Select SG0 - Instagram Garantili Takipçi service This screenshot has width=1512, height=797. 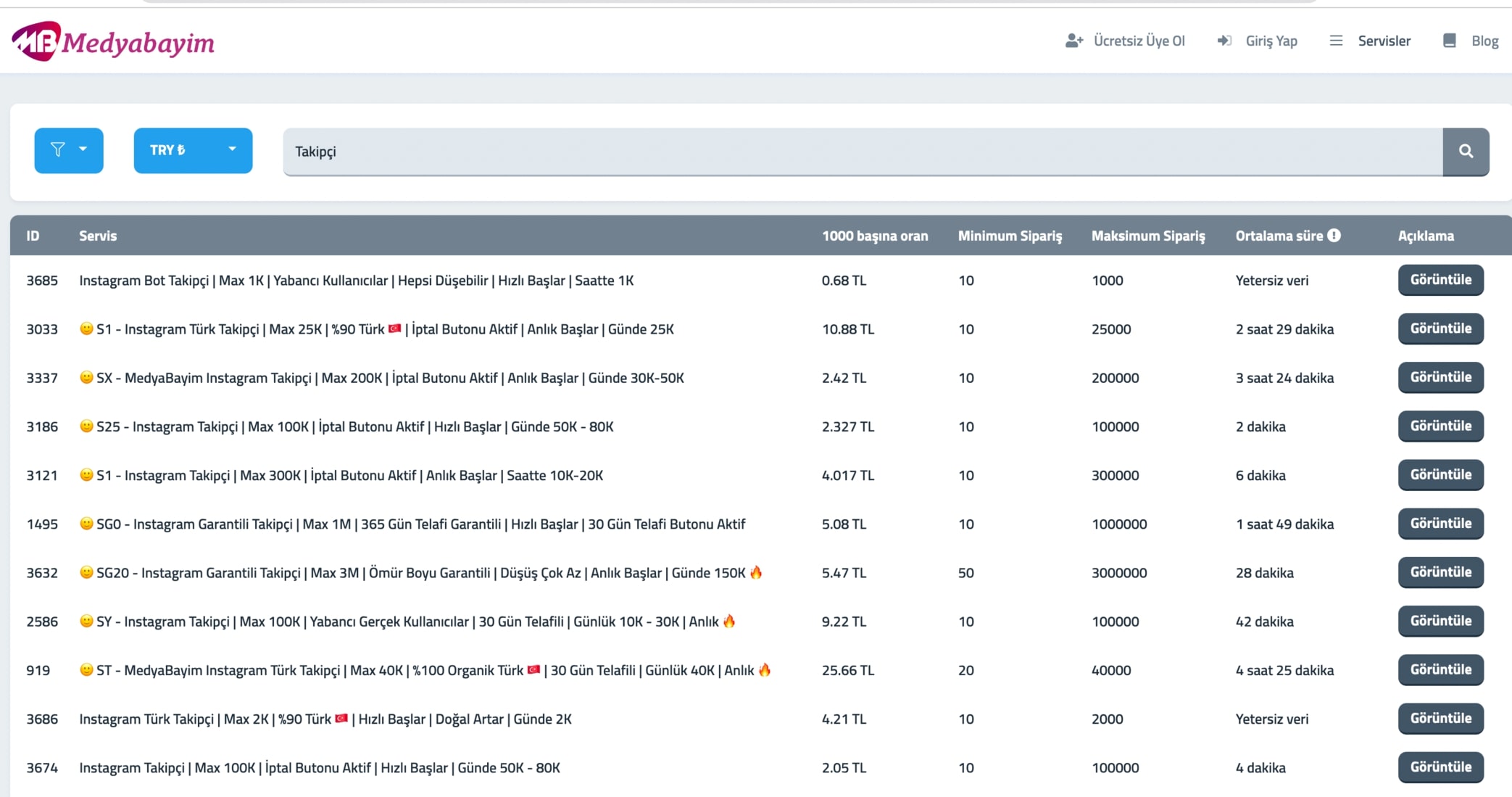[412, 524]
